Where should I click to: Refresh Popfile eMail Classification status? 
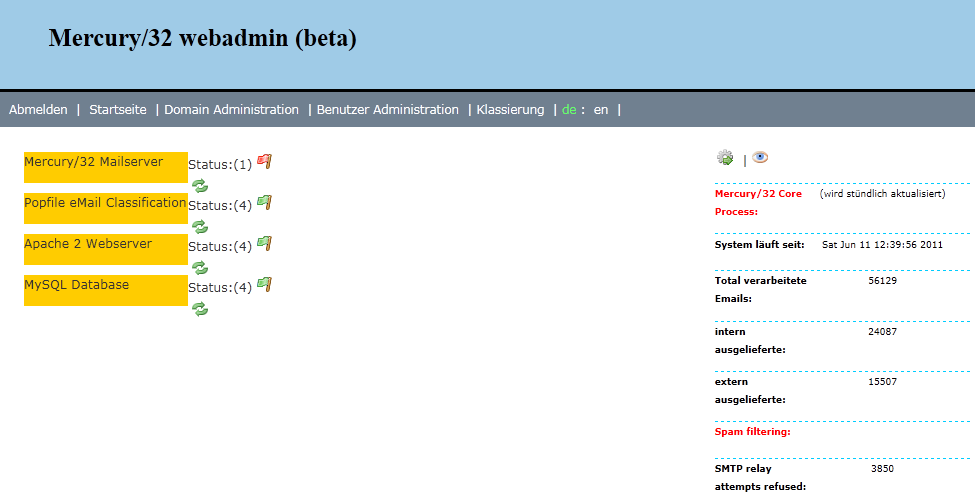pyautogui.click(x=200, y=226)
